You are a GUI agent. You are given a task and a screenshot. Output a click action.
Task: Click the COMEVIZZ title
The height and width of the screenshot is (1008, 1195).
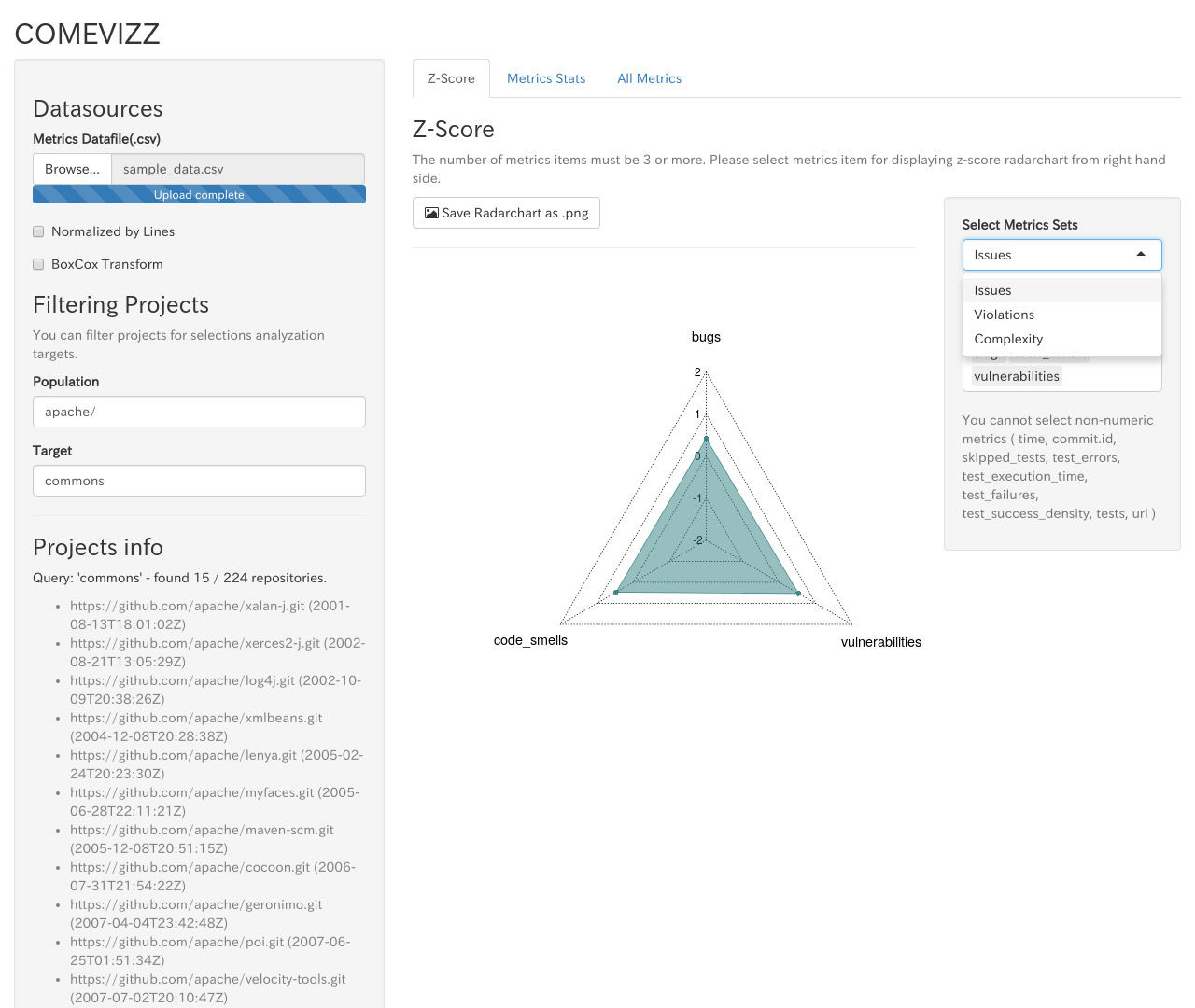coord(87,34)
